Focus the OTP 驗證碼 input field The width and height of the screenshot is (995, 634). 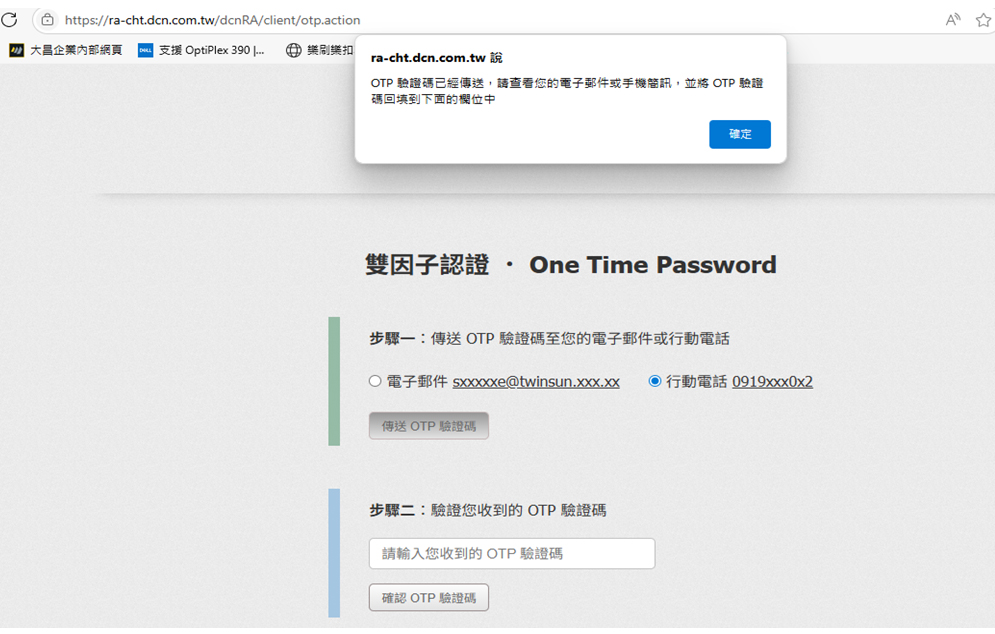511,554
